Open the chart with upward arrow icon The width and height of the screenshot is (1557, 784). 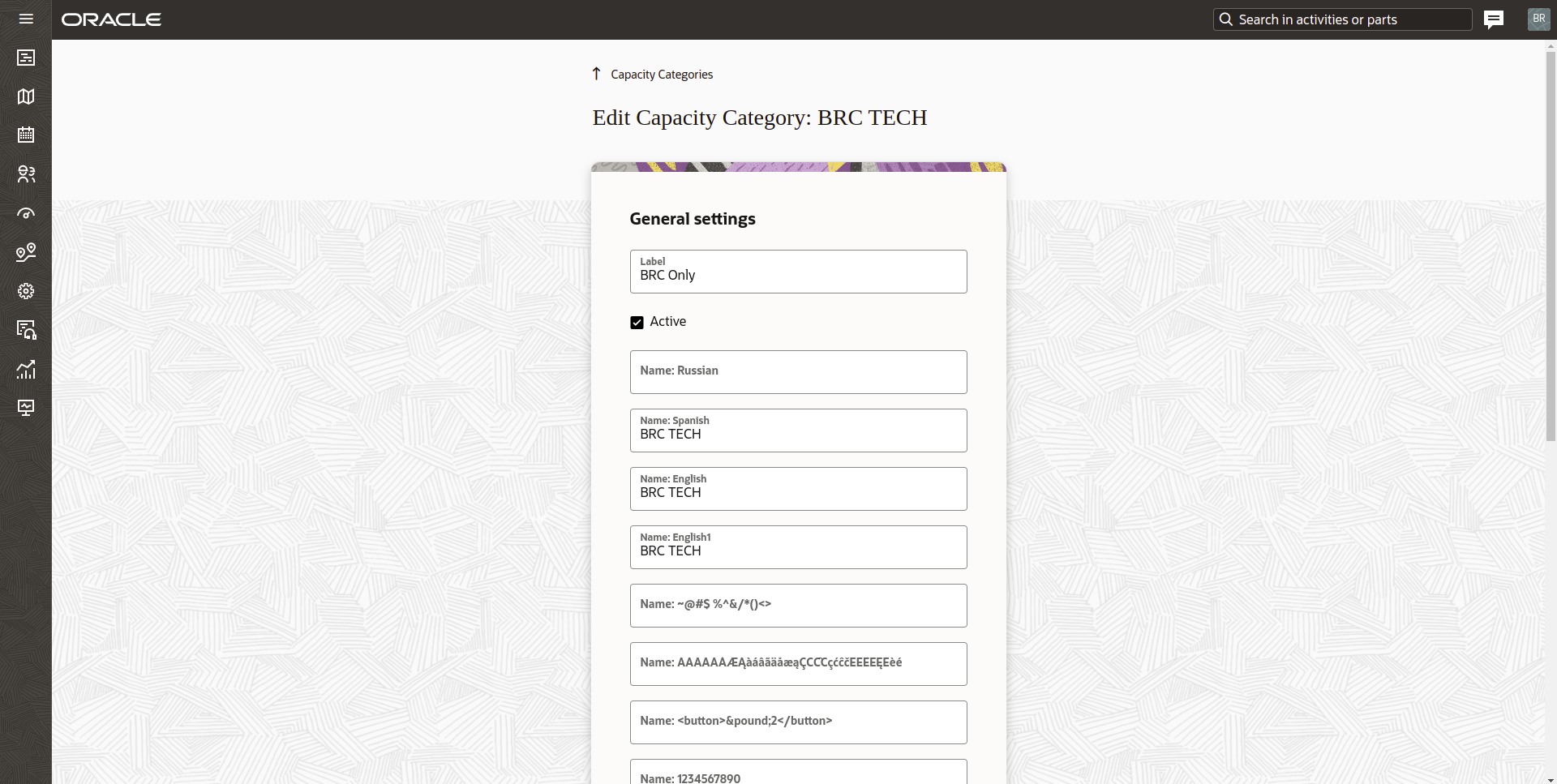pos(26,370)
